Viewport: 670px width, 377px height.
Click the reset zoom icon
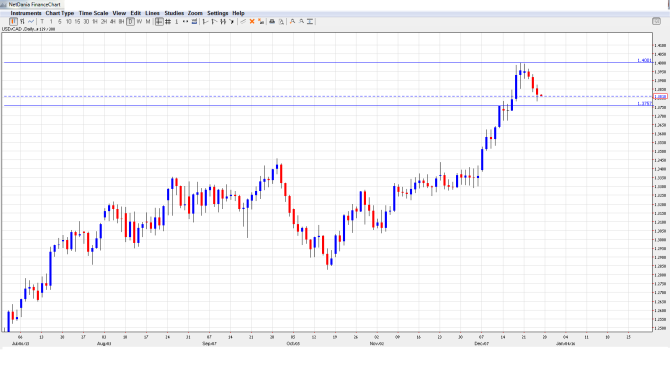coord(310,21)
